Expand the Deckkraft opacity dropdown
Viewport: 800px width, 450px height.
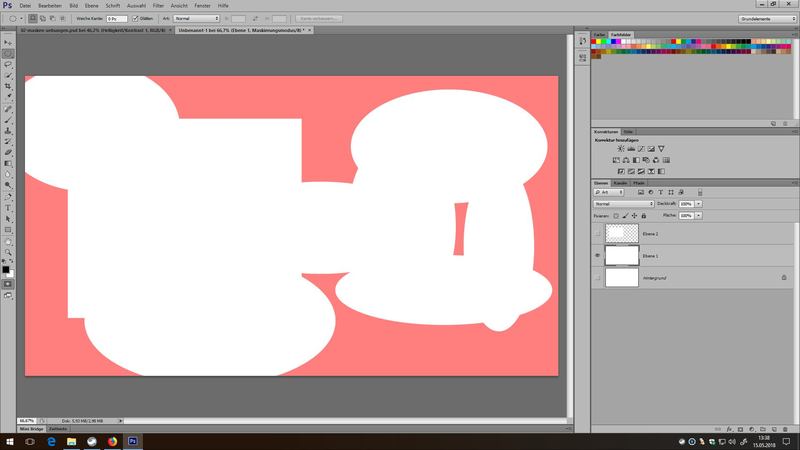[x=698, y=203]
